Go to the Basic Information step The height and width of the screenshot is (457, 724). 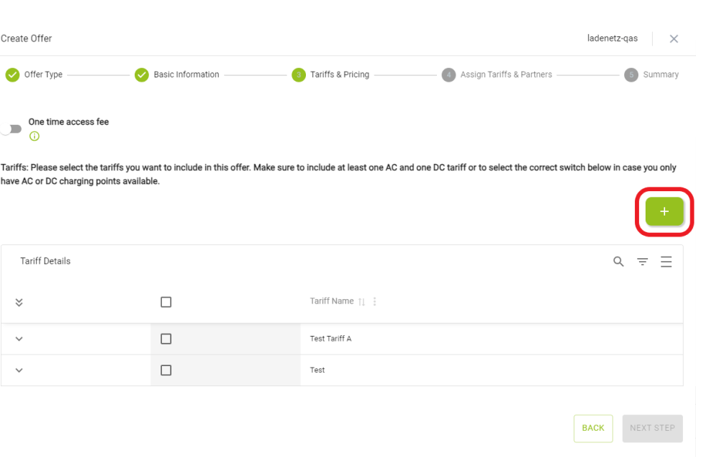[x=177, y=74]
